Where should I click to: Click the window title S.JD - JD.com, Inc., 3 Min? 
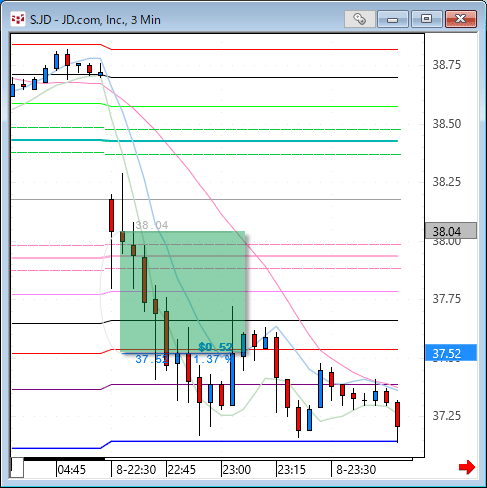click(95, 20)
